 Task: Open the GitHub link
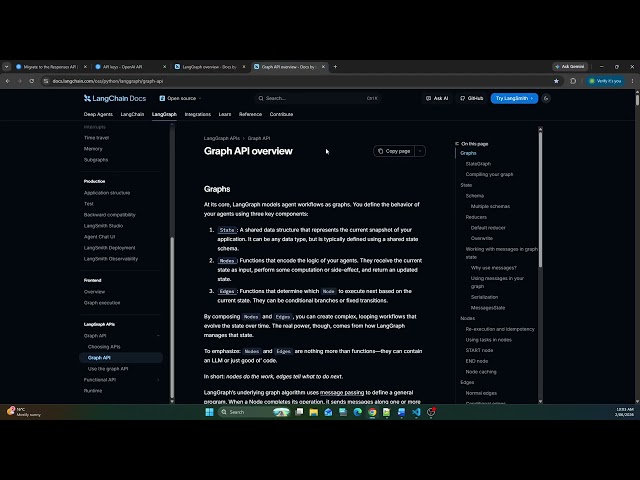[471, 98]
